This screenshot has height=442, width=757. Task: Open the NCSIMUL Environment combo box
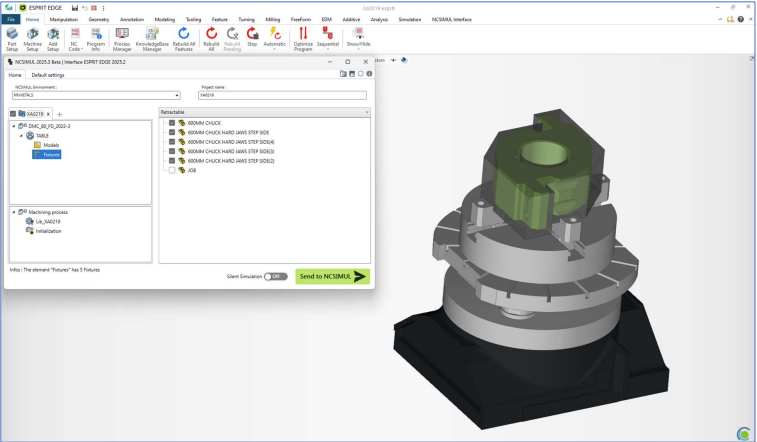coord(96,95)
